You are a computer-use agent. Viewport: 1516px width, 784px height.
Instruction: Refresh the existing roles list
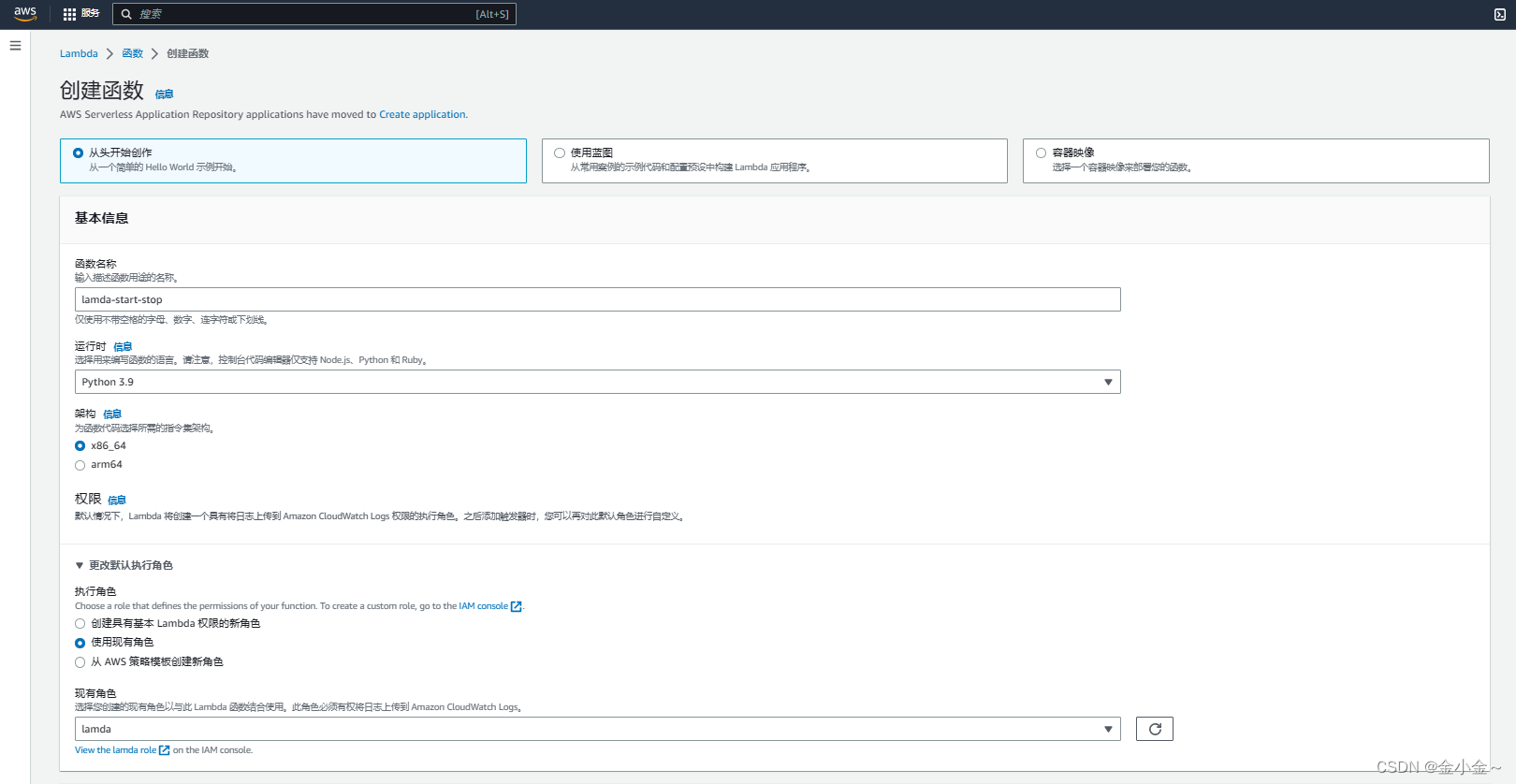click(x=1155, y=729)
